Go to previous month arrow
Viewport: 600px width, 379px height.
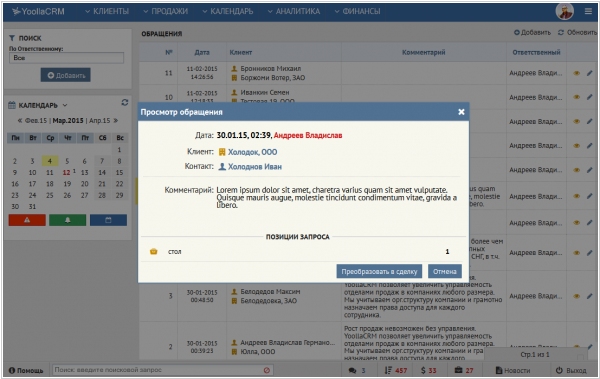pyautogui.click(x=20, y=121)
